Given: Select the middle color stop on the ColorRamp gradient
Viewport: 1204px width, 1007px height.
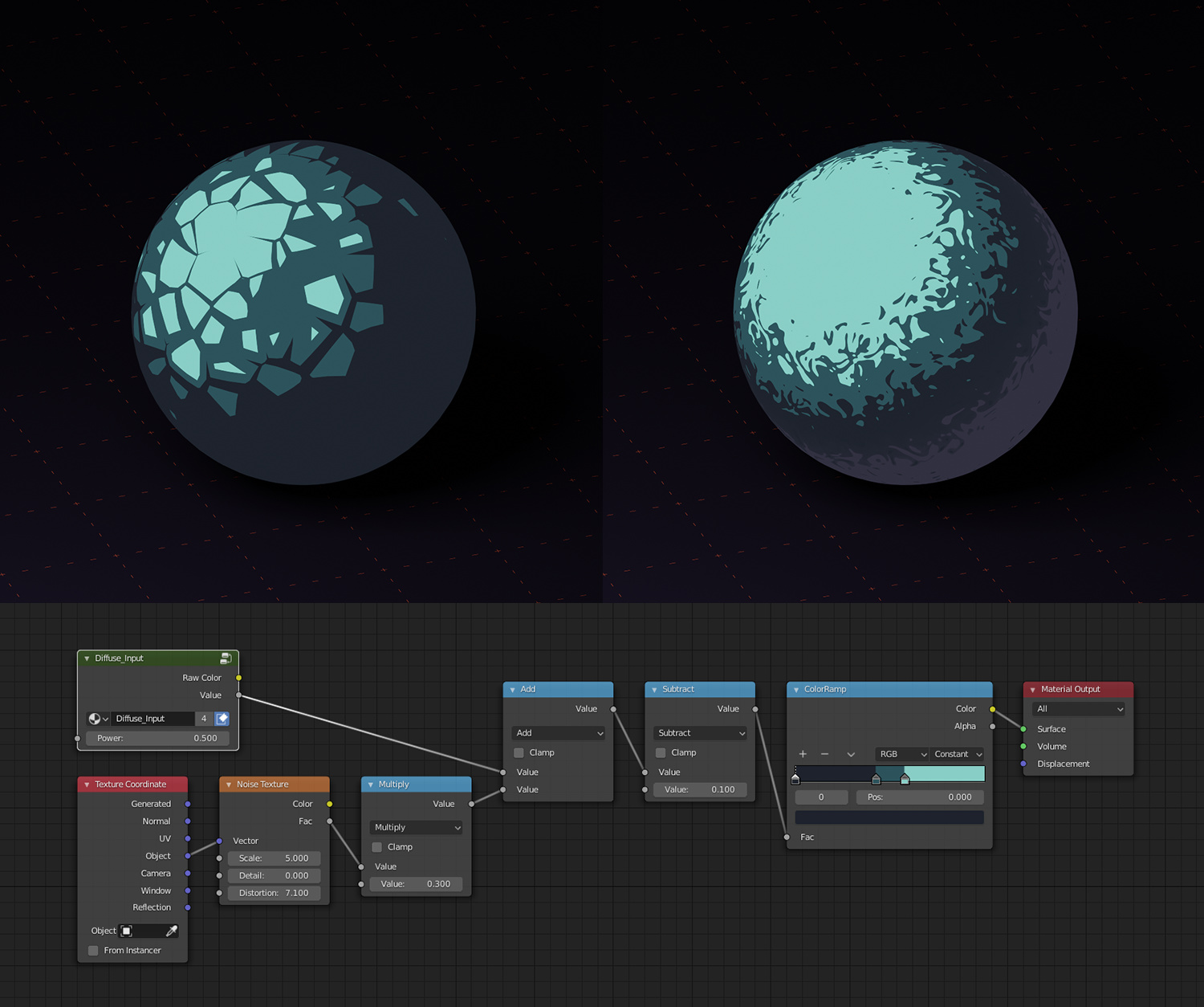Looking at the screenshot, I should coord(877,780).
